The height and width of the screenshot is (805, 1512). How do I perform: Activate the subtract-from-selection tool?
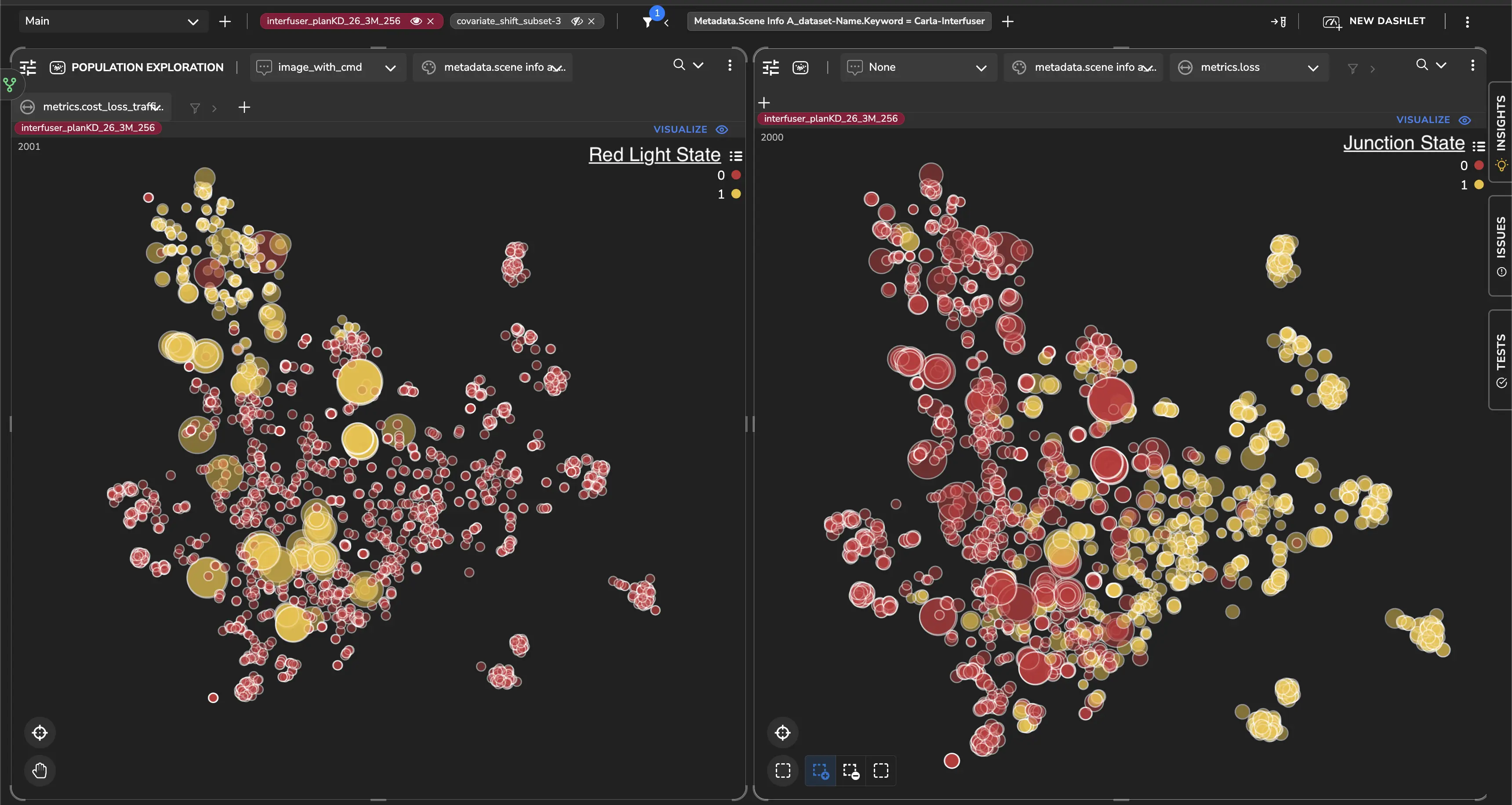pos(850,770)
